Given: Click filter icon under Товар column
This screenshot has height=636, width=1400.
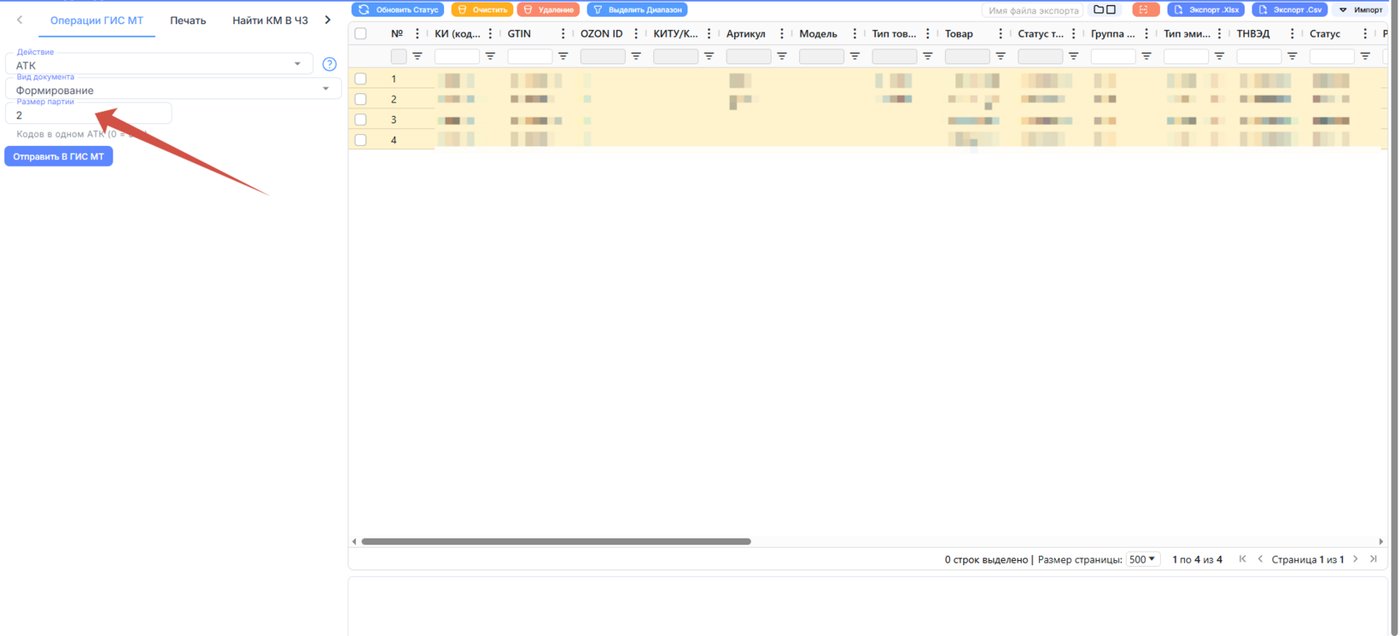Looking at the screenshot, I should (1001, 57).
